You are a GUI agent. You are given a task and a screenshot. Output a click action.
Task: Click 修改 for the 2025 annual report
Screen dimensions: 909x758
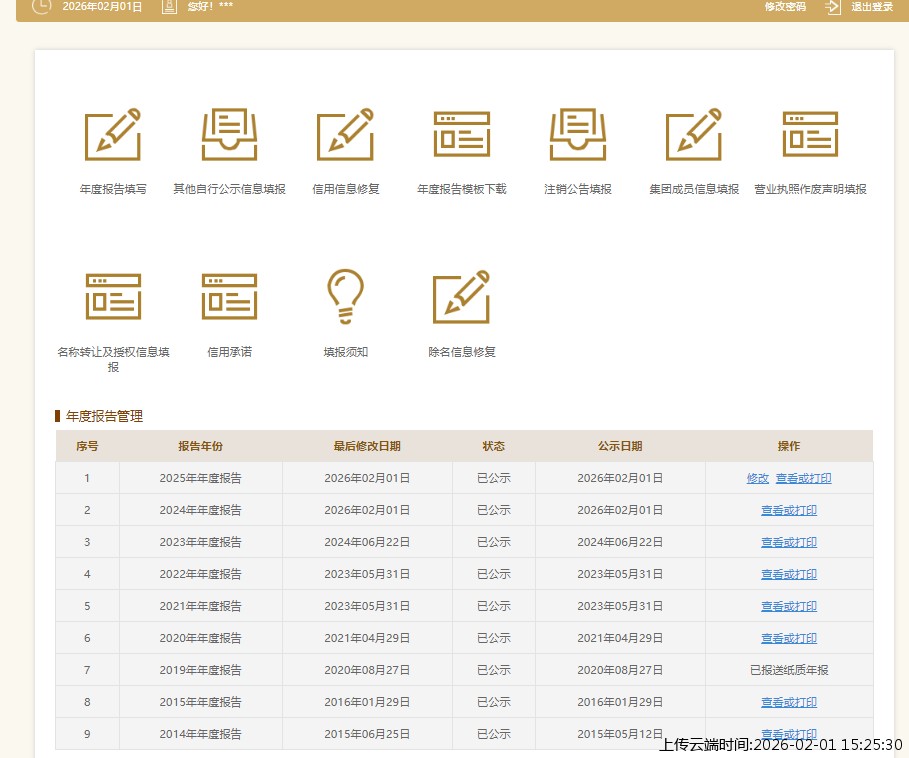coord(757,478)
